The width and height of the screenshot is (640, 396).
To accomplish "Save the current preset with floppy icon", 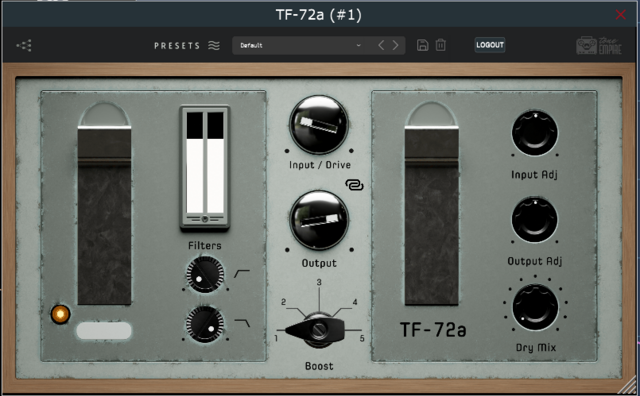I will [422, 45].
